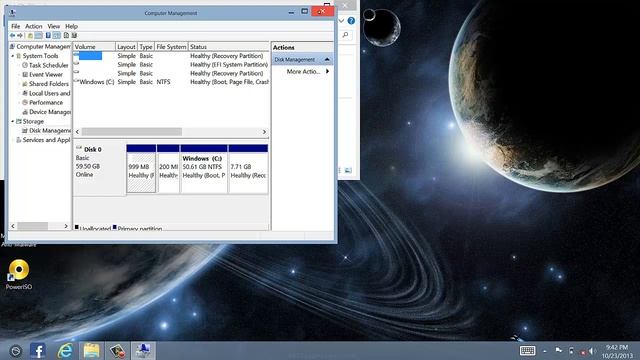Click the Status column header
The width and height of the screenshot is (640, 360).
coord(229,47)
